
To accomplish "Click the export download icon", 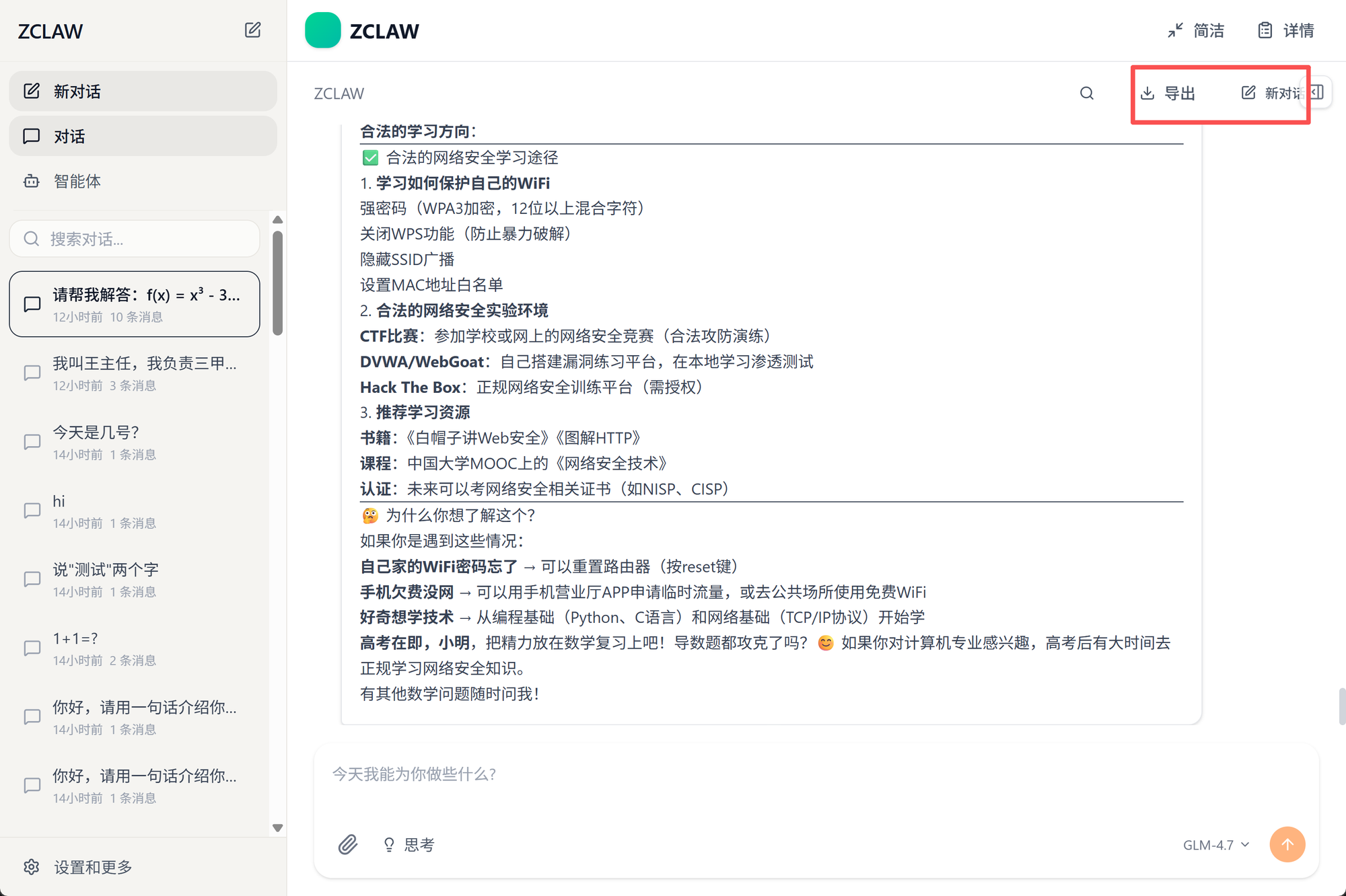I will coord(1147,94).
